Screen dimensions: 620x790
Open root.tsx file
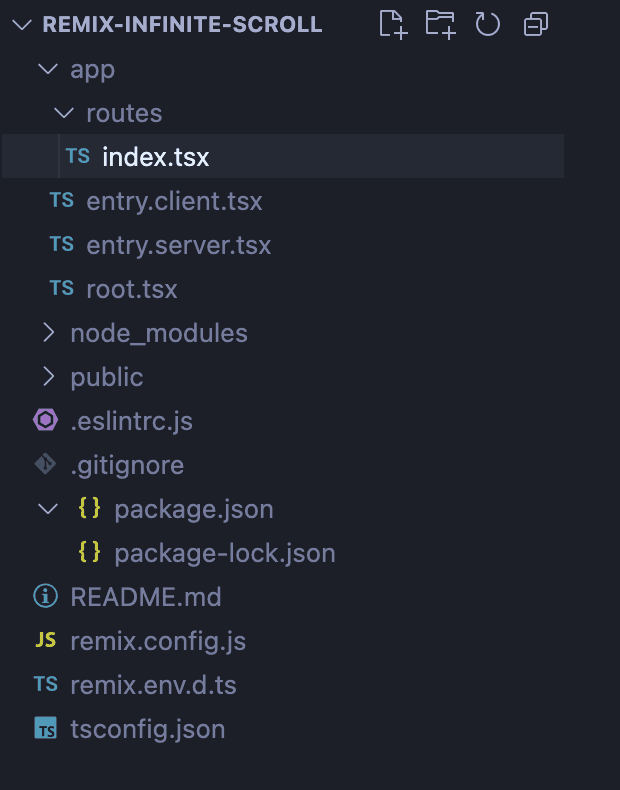click(131, 289)
